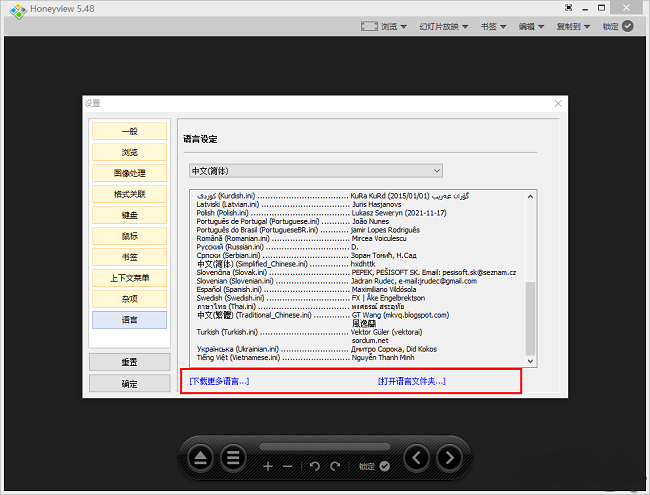Screen dimensions: 650x495
Task: Click the 确定 OK button
Action: tap(129, 383)
